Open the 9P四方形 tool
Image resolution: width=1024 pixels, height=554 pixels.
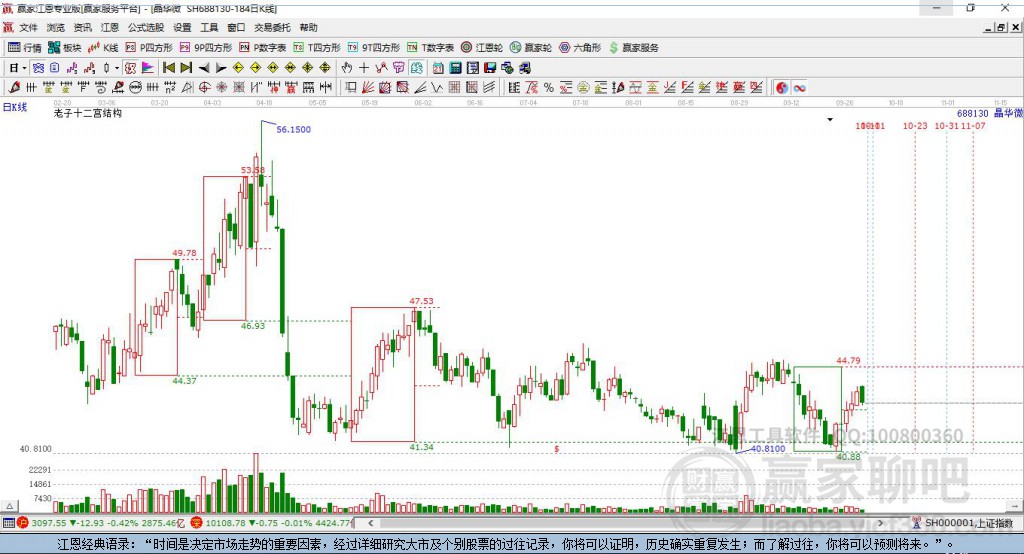tap(206, 48)
